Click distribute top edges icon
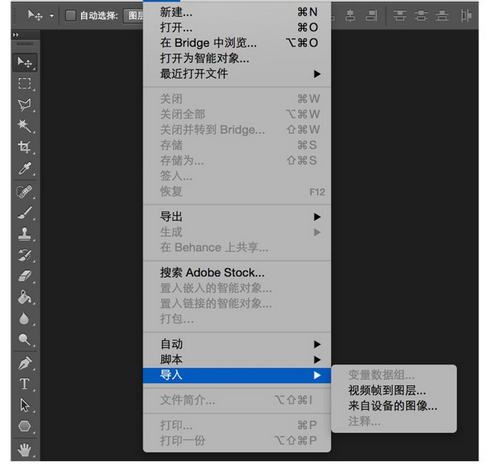The height and width of the screenshot is (468, 493). [400, 15]
